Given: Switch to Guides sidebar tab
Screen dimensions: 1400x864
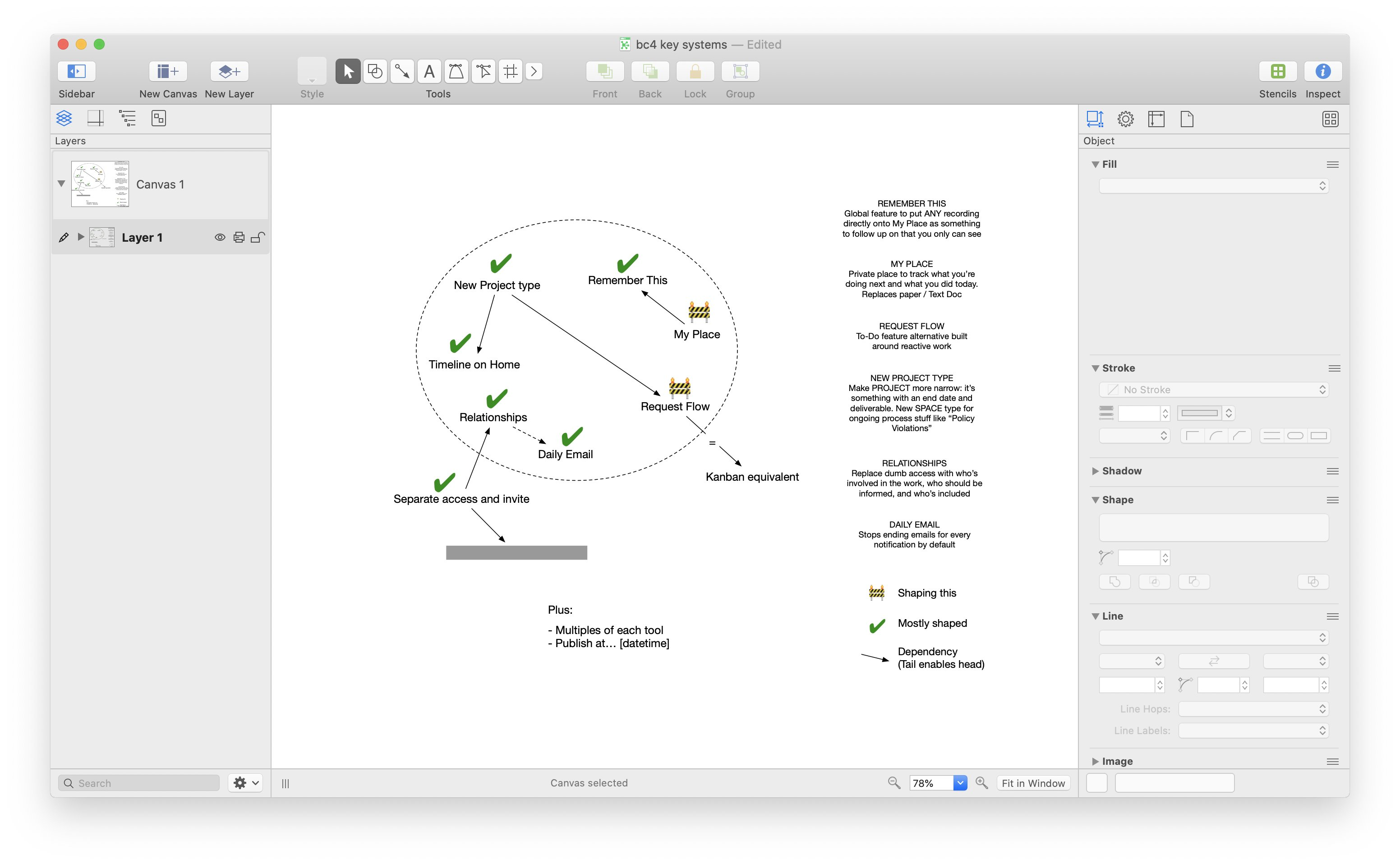Looking at the screenshot, I should click(96, 118).
